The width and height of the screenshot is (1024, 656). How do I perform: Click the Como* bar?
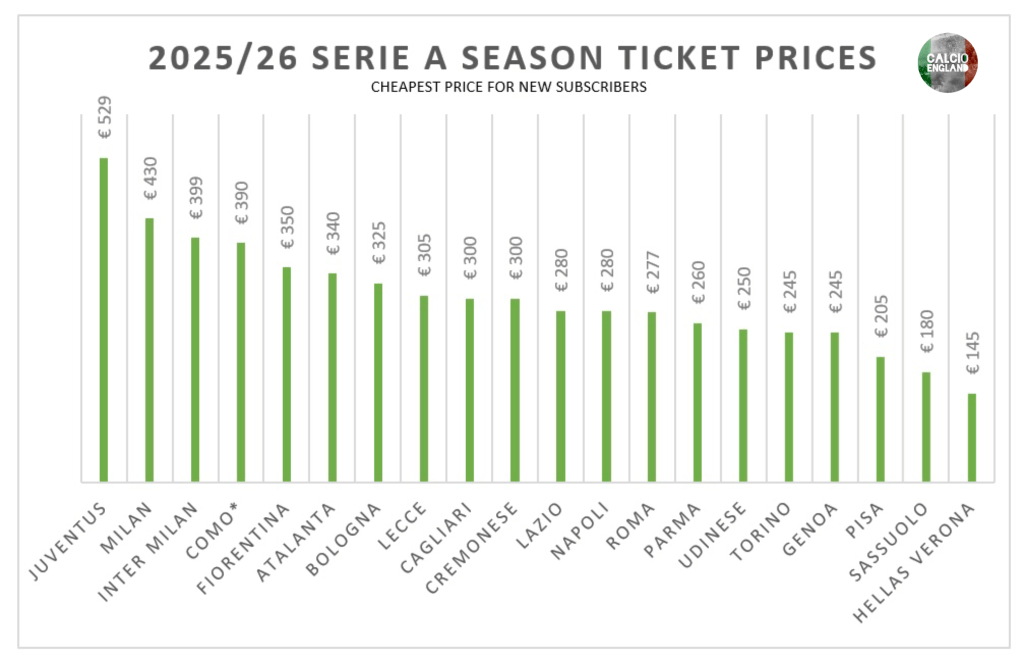click(x=240, y=362)
